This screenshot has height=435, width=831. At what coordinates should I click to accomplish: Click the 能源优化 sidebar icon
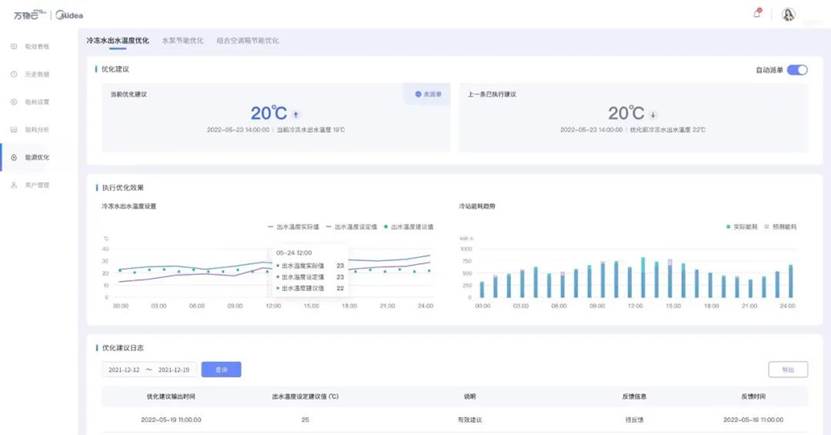(14, 157)
